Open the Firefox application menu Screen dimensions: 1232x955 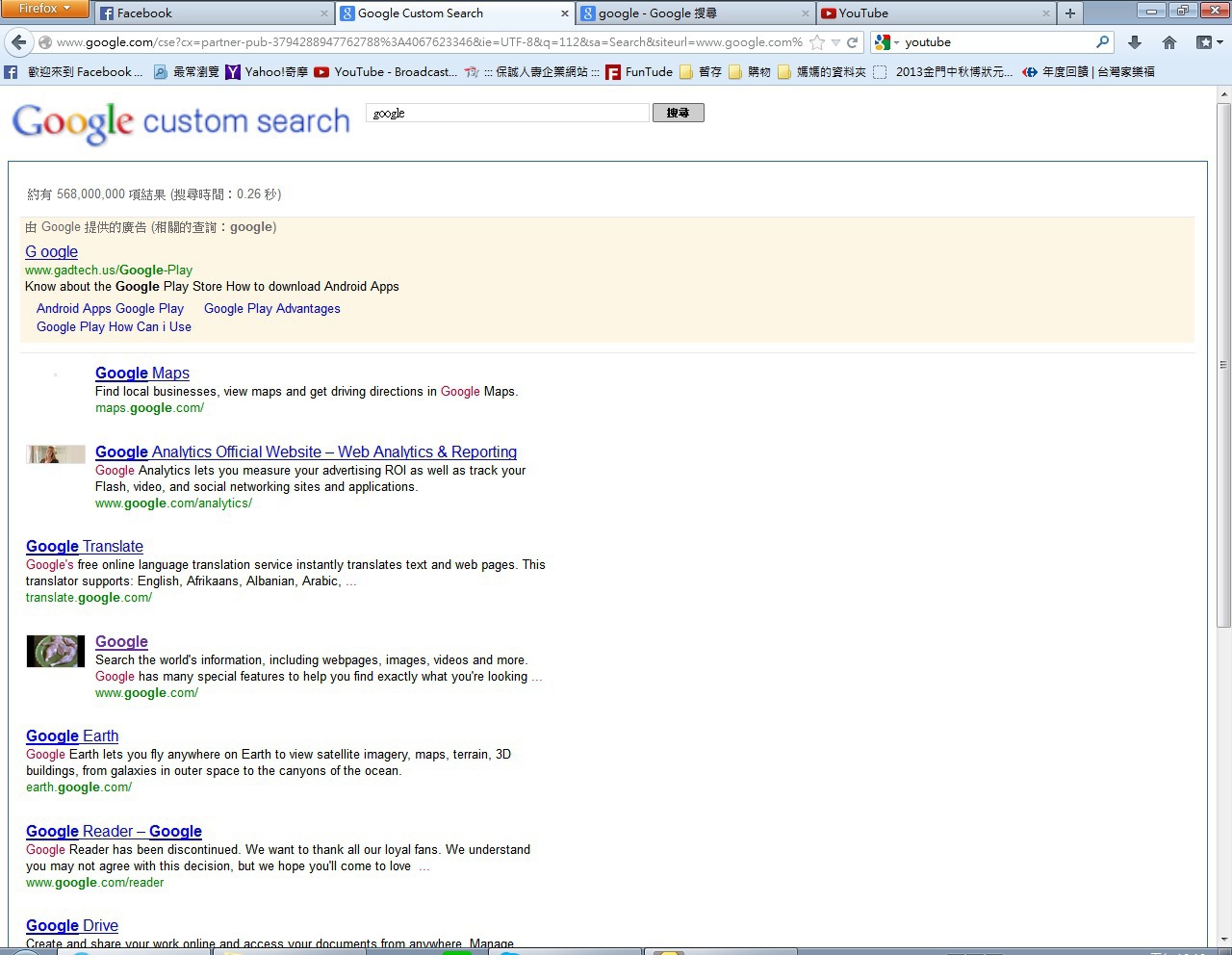(x=44, y=9)
